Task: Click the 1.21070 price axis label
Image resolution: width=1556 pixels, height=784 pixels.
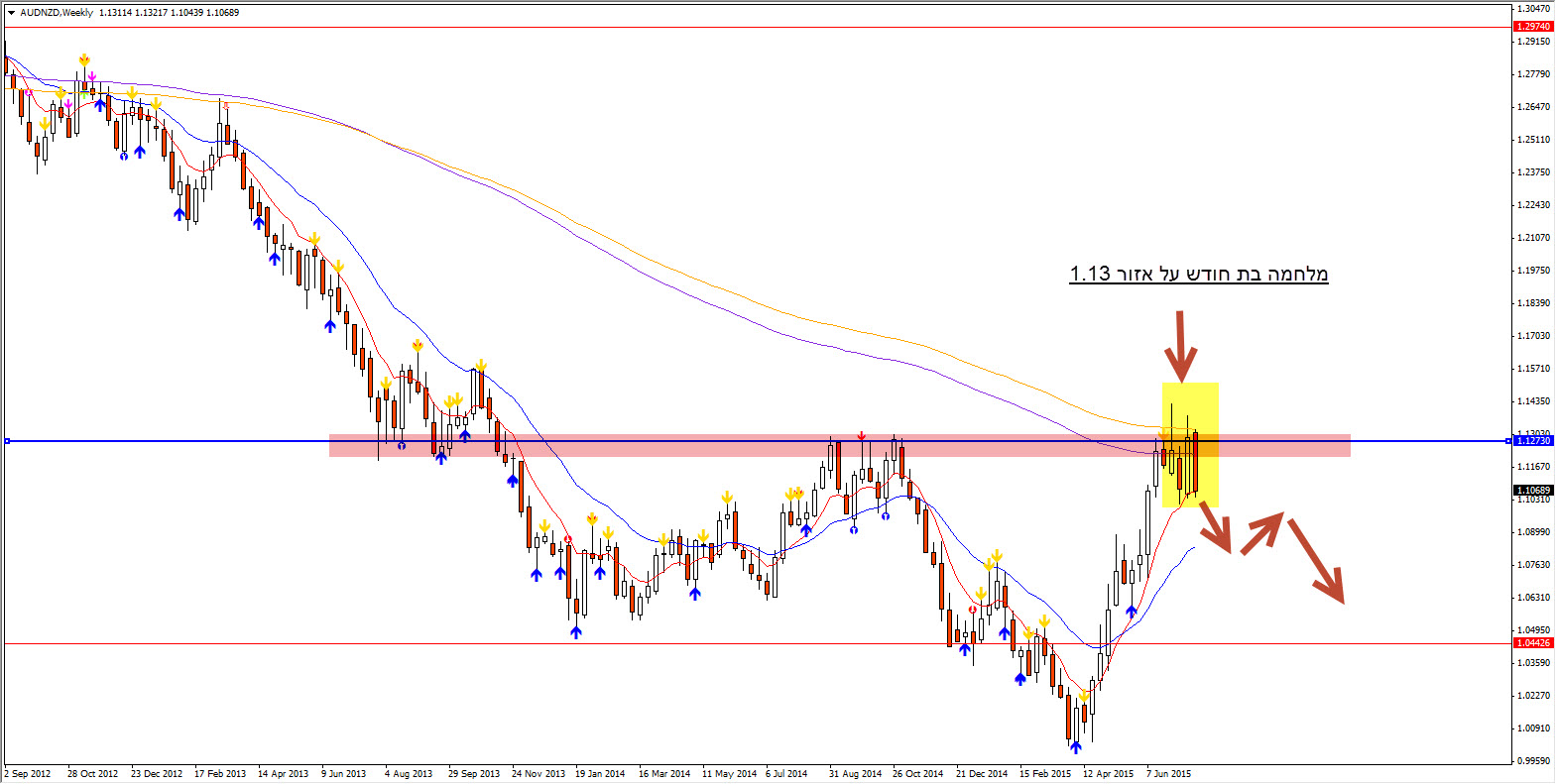Action: coord(1533,237)
